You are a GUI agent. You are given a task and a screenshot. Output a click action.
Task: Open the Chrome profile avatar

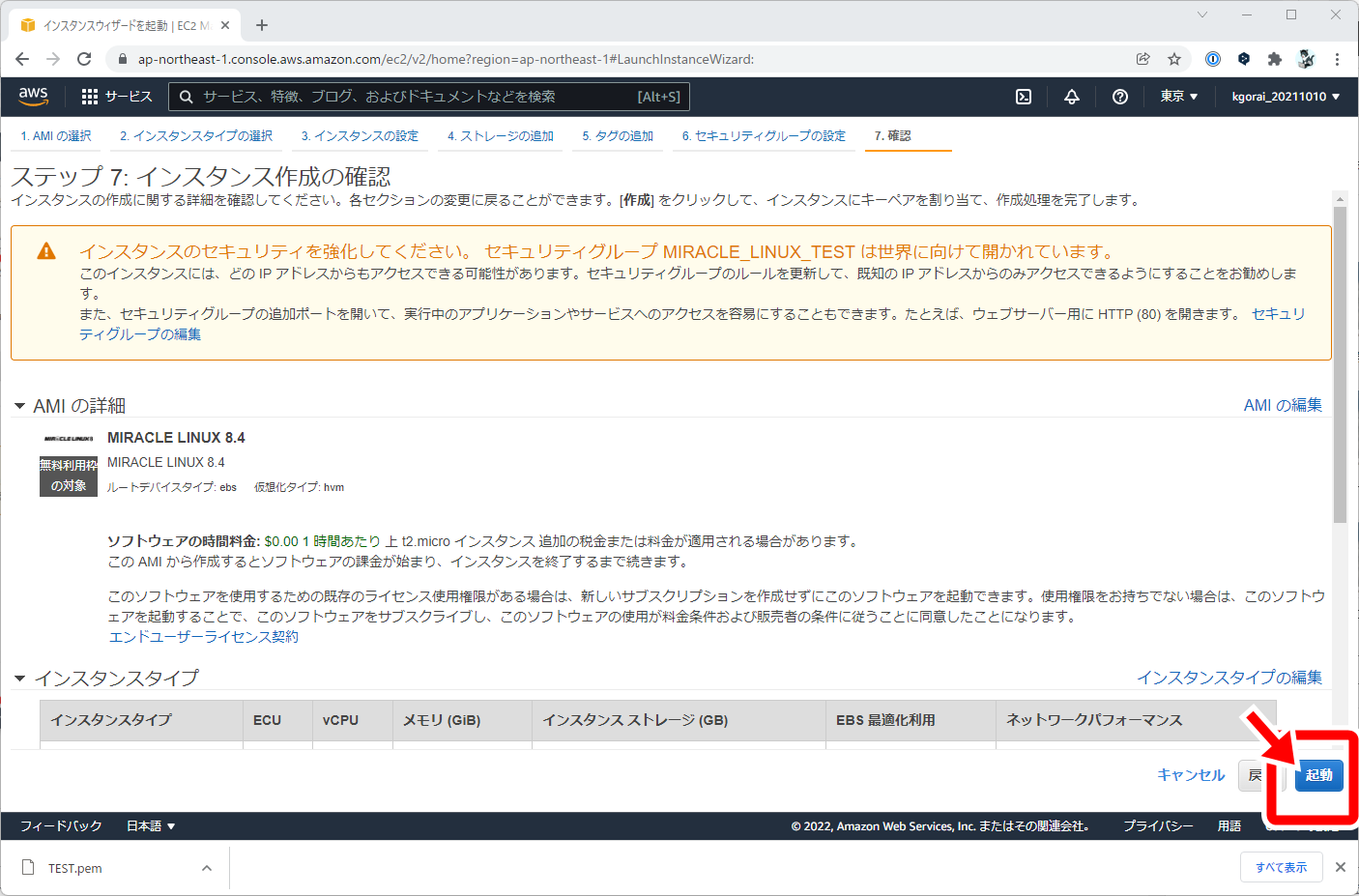(1306, 59)
